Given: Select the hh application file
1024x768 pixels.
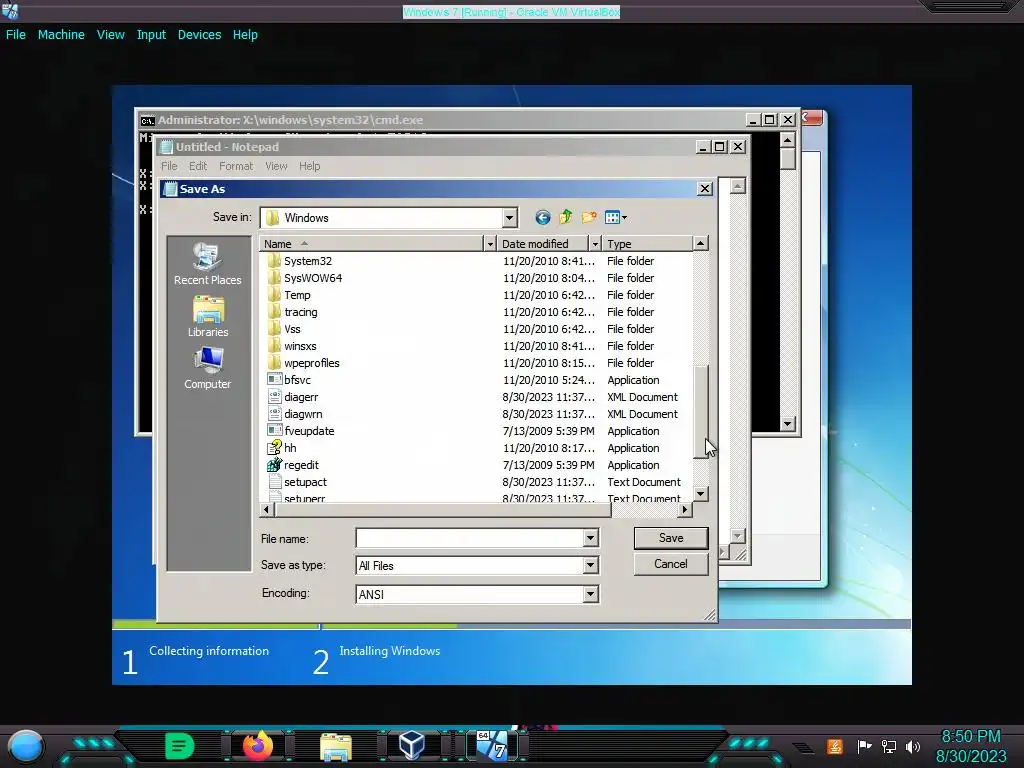Looking at the screenshot, I should click(290, 447).
